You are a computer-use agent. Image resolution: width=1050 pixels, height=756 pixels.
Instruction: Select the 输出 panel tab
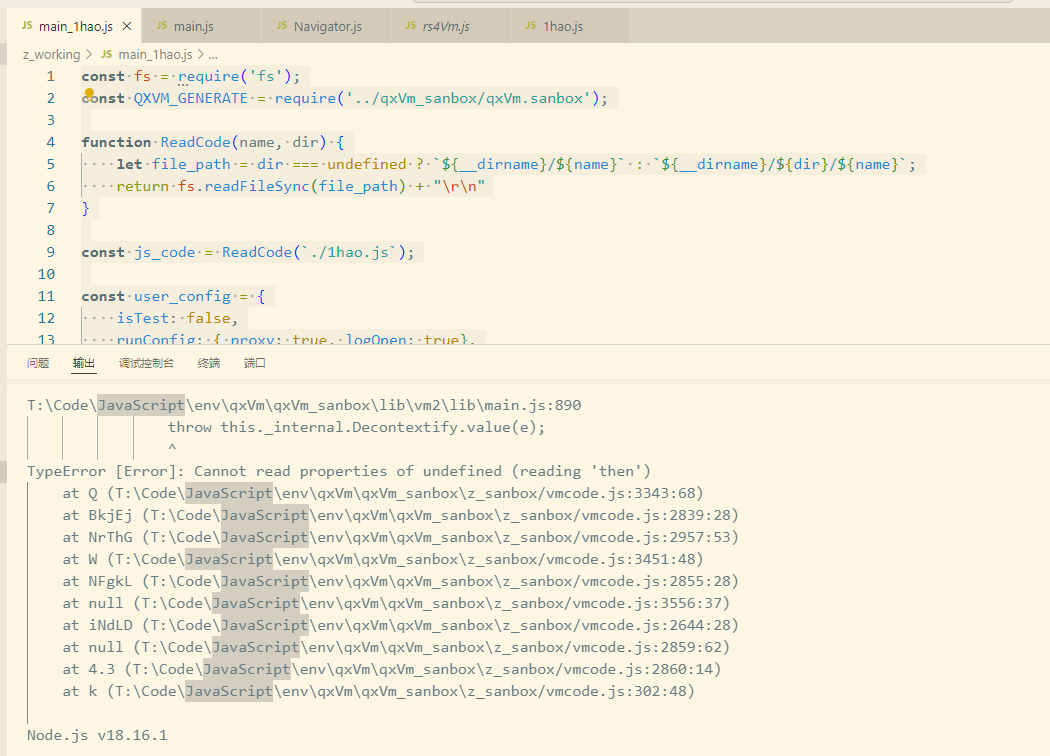pyautogui.click(x=84, y=363)
